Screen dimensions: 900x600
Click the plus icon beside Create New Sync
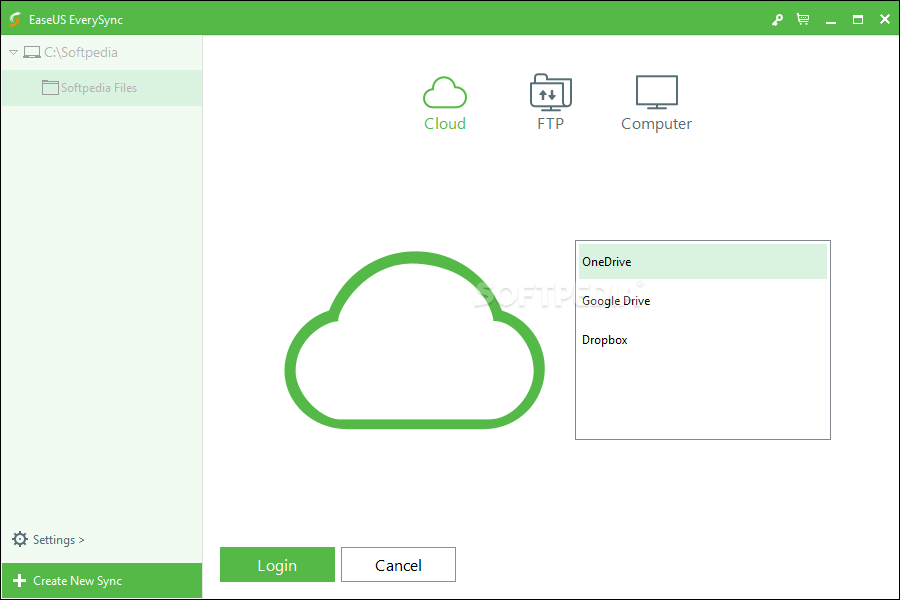tap(20, 580)
